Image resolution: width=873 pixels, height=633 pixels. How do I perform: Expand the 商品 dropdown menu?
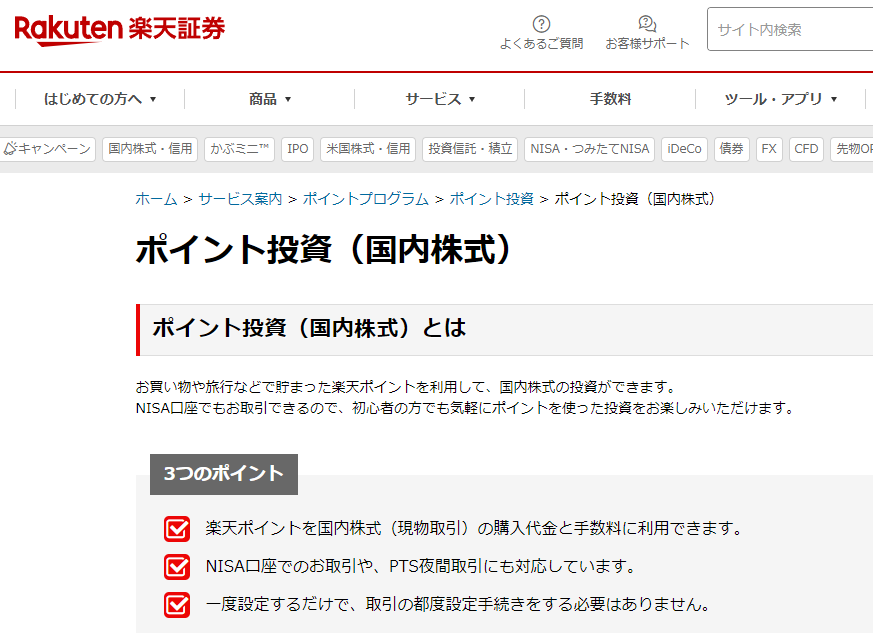coord(269,99)
